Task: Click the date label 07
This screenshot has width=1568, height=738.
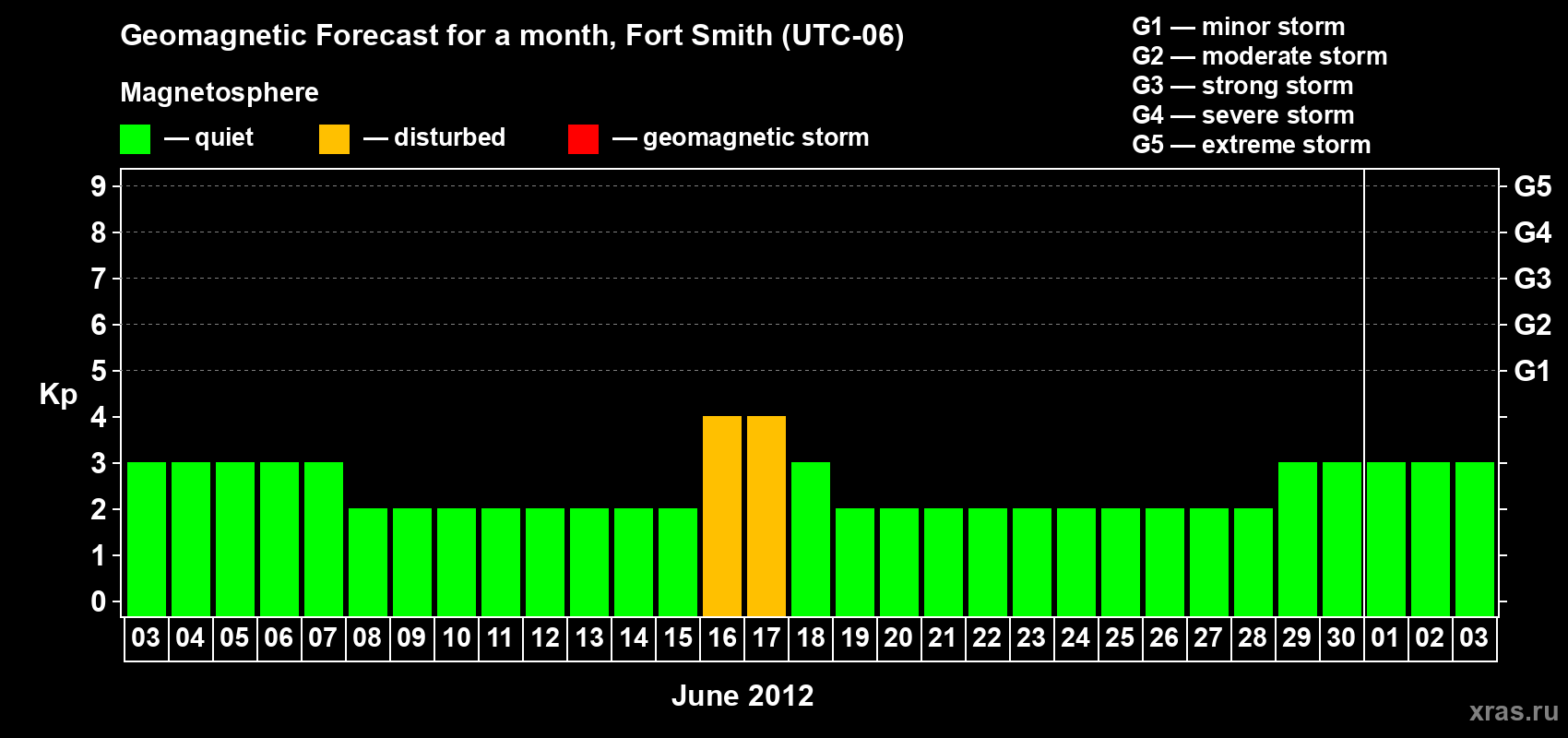Action: pyautogui.click(x=323, y=637)
